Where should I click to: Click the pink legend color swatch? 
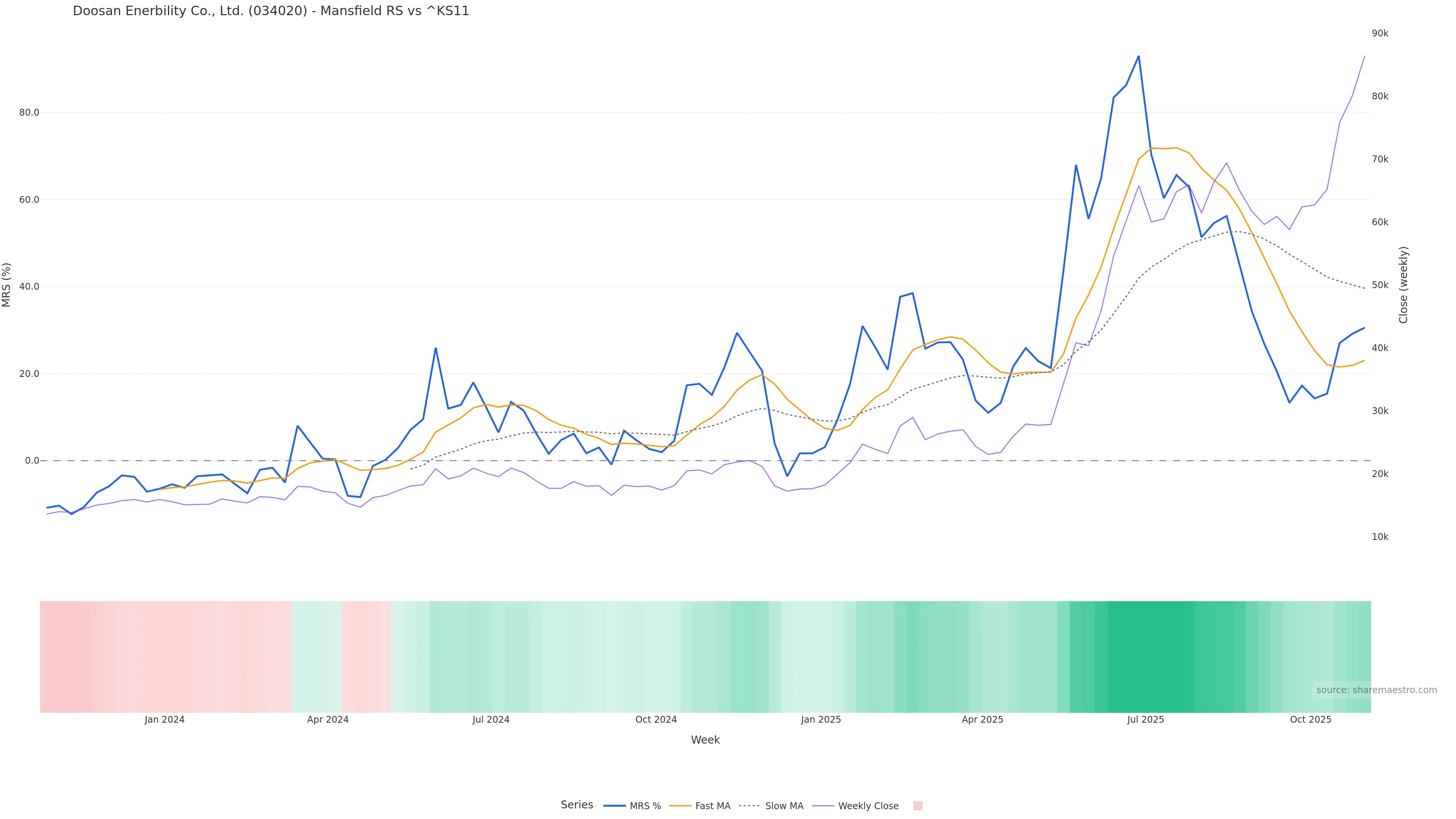coord(917,806)
